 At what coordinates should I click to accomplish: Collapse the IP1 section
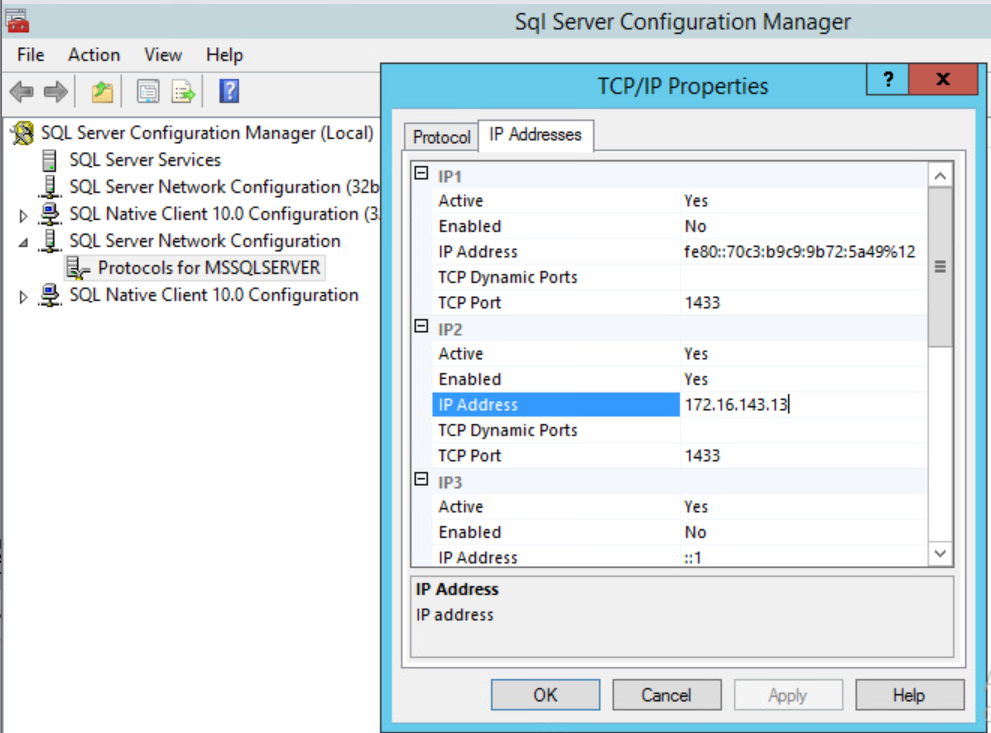point(422,173)
